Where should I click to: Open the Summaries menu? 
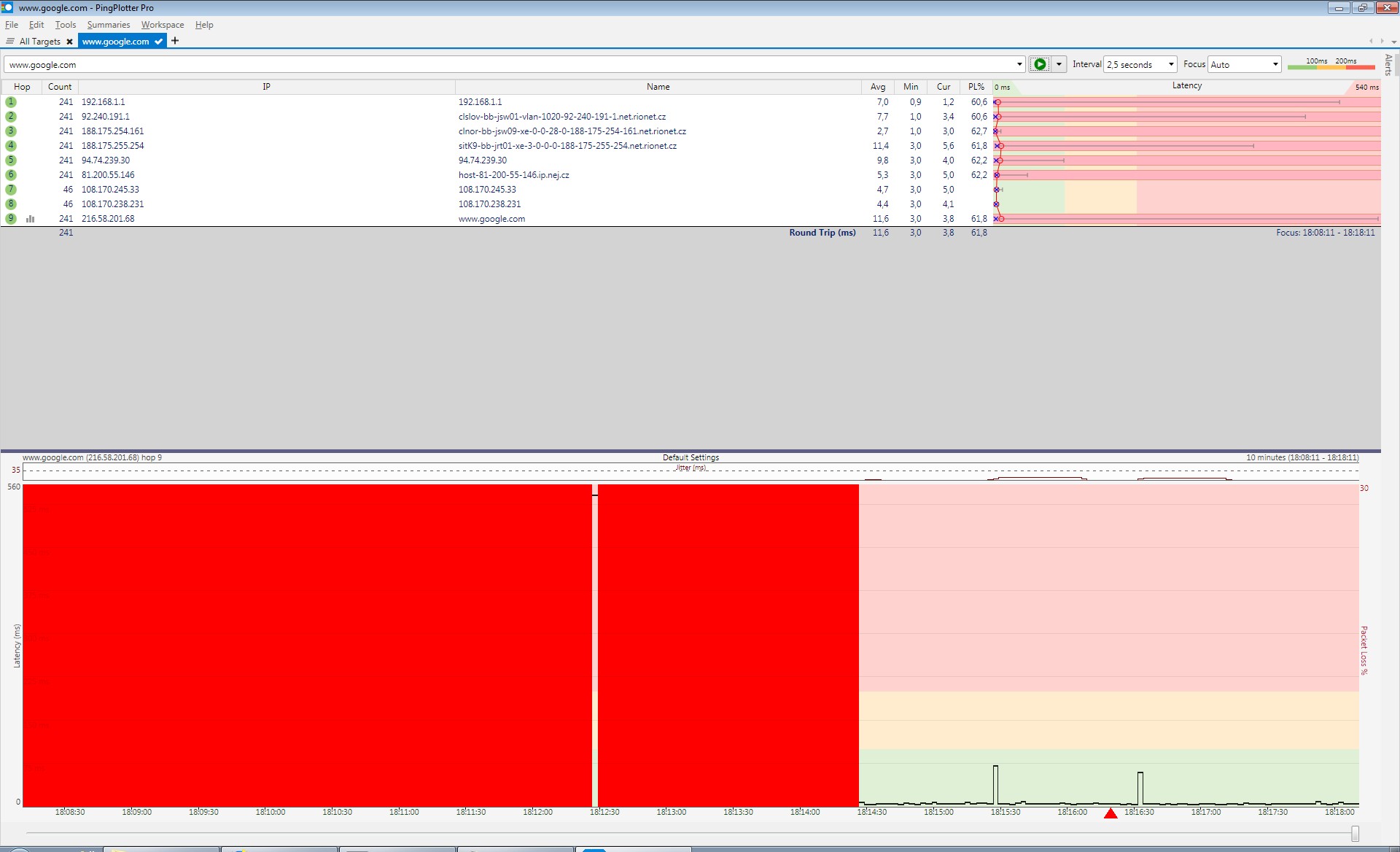pyautogui.click(x=108, y=25)
